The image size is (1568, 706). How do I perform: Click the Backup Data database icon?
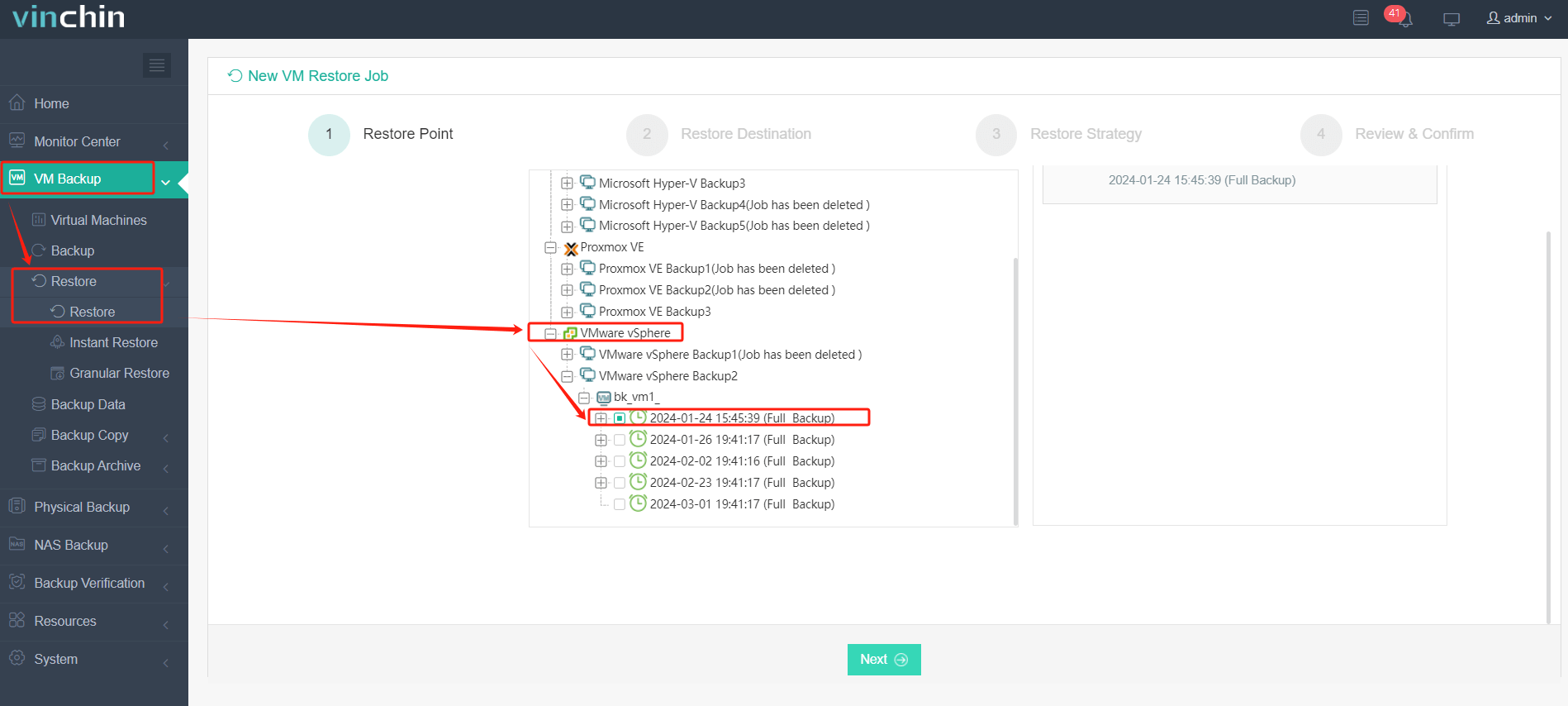point(39,404)
